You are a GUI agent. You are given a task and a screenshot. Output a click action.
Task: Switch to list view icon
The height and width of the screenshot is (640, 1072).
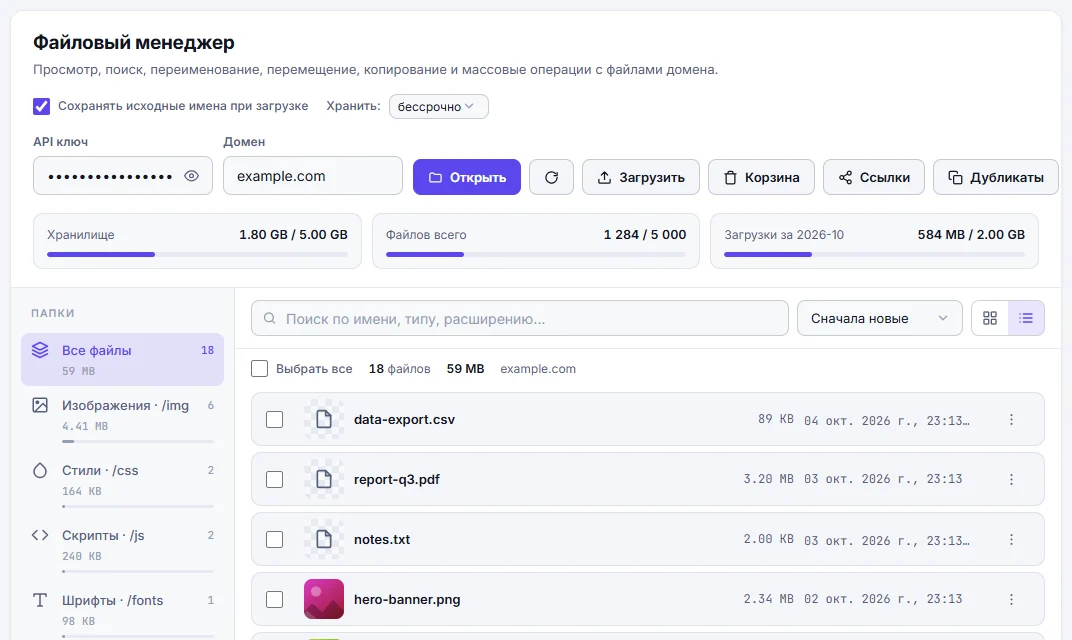pos(1026,318)
